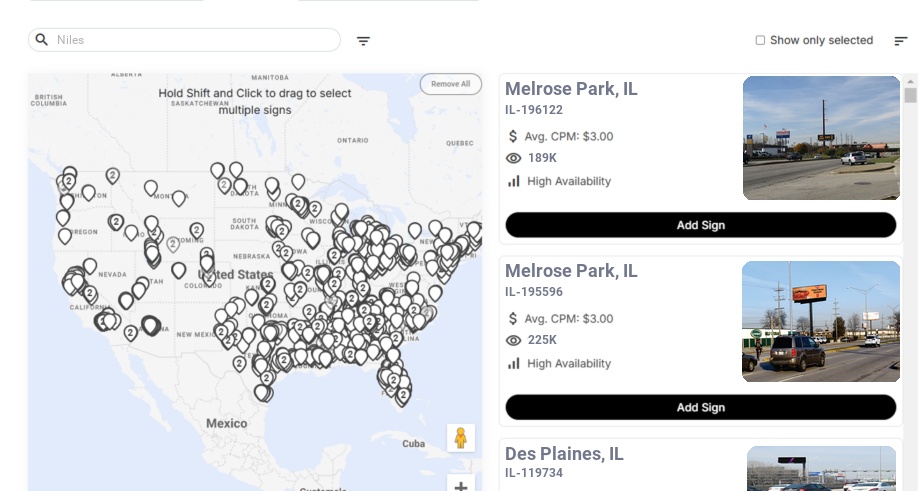Click the impressions eye icon for IL-195596
Image resolution: width=920 pixels, height=491 pixels.
click(x=514, y=340)
